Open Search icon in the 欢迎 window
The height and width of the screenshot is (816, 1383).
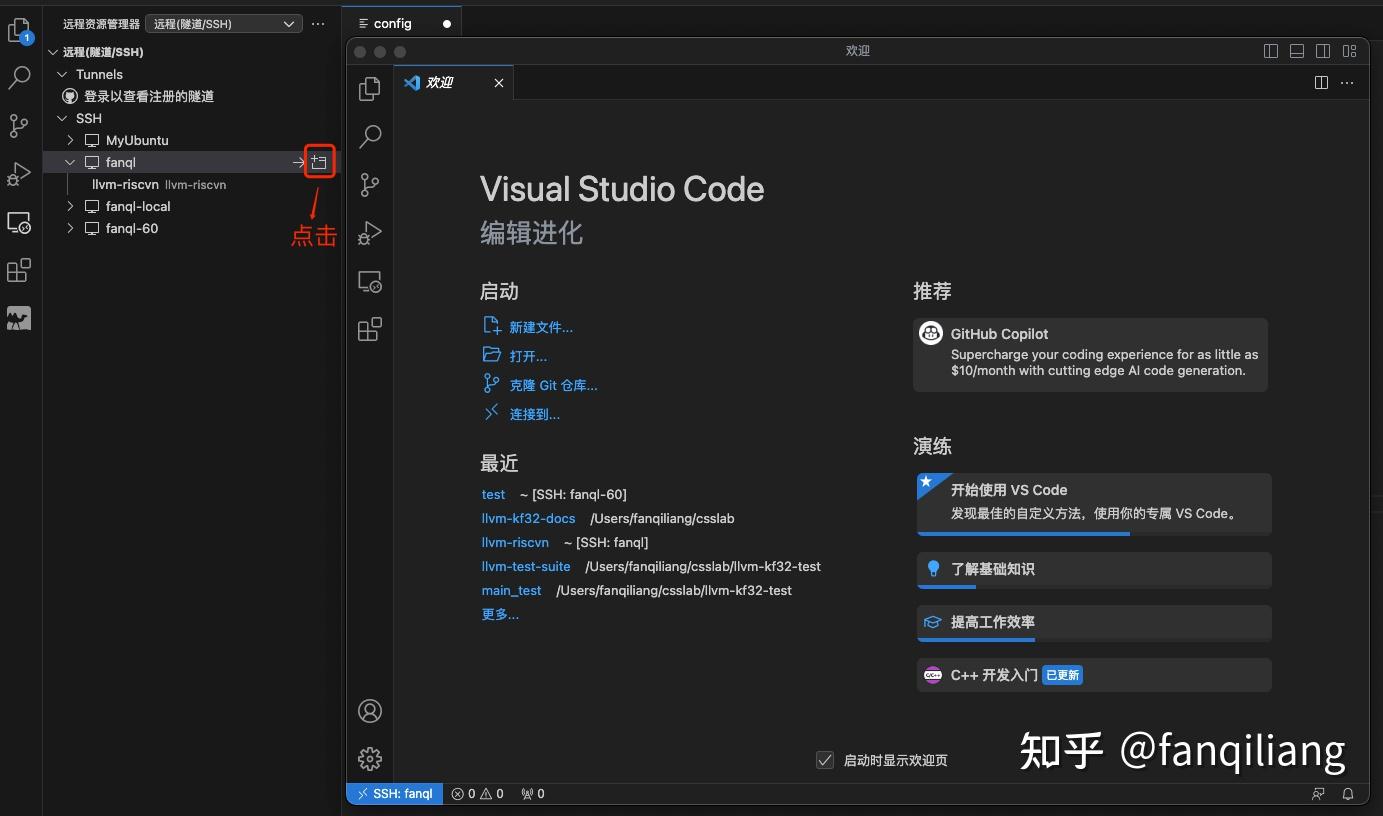[x=370, y=136]
